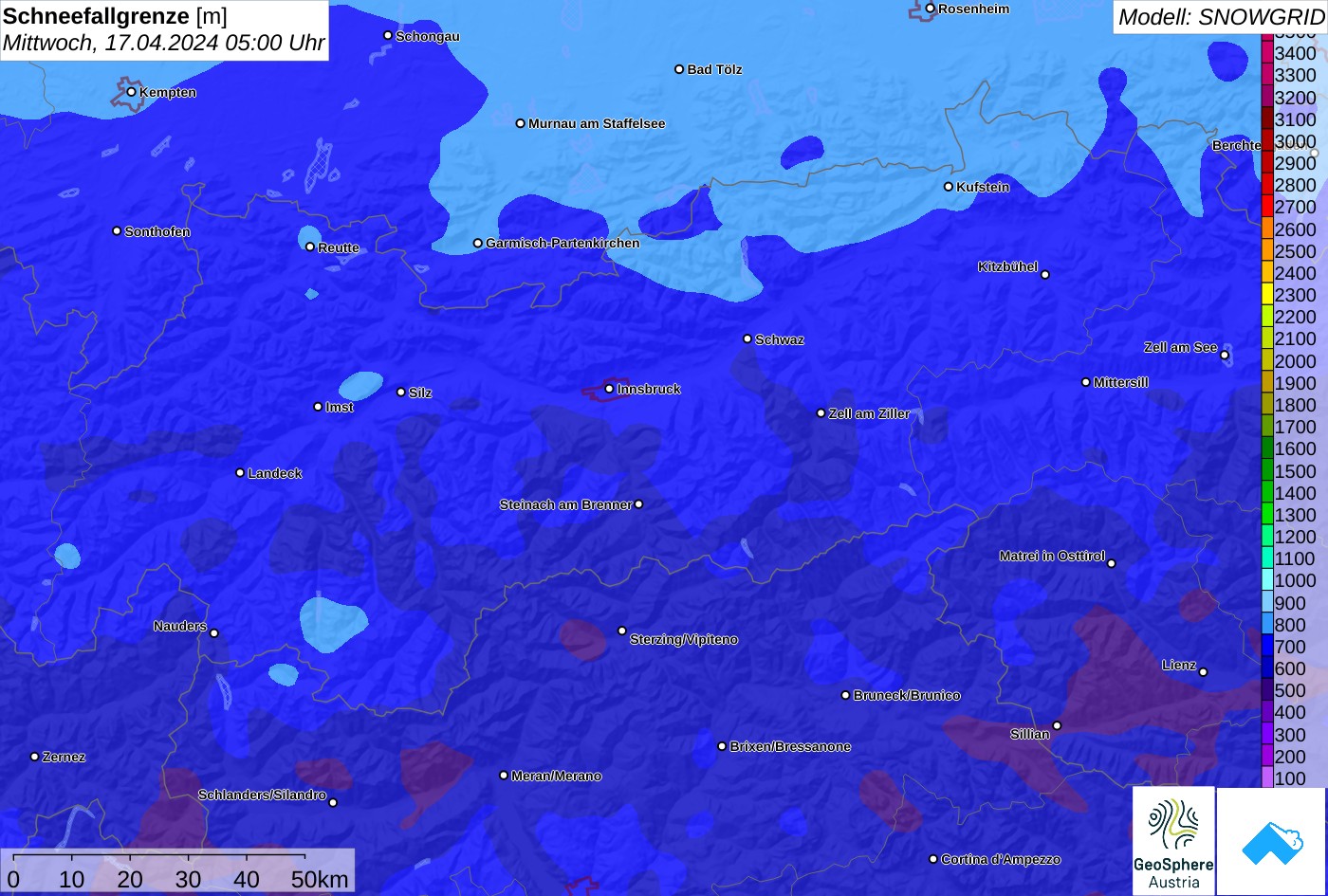Click the Zernez place label
The height and width of the screenshot is (896, 1328).
click(x=65, y=757)
